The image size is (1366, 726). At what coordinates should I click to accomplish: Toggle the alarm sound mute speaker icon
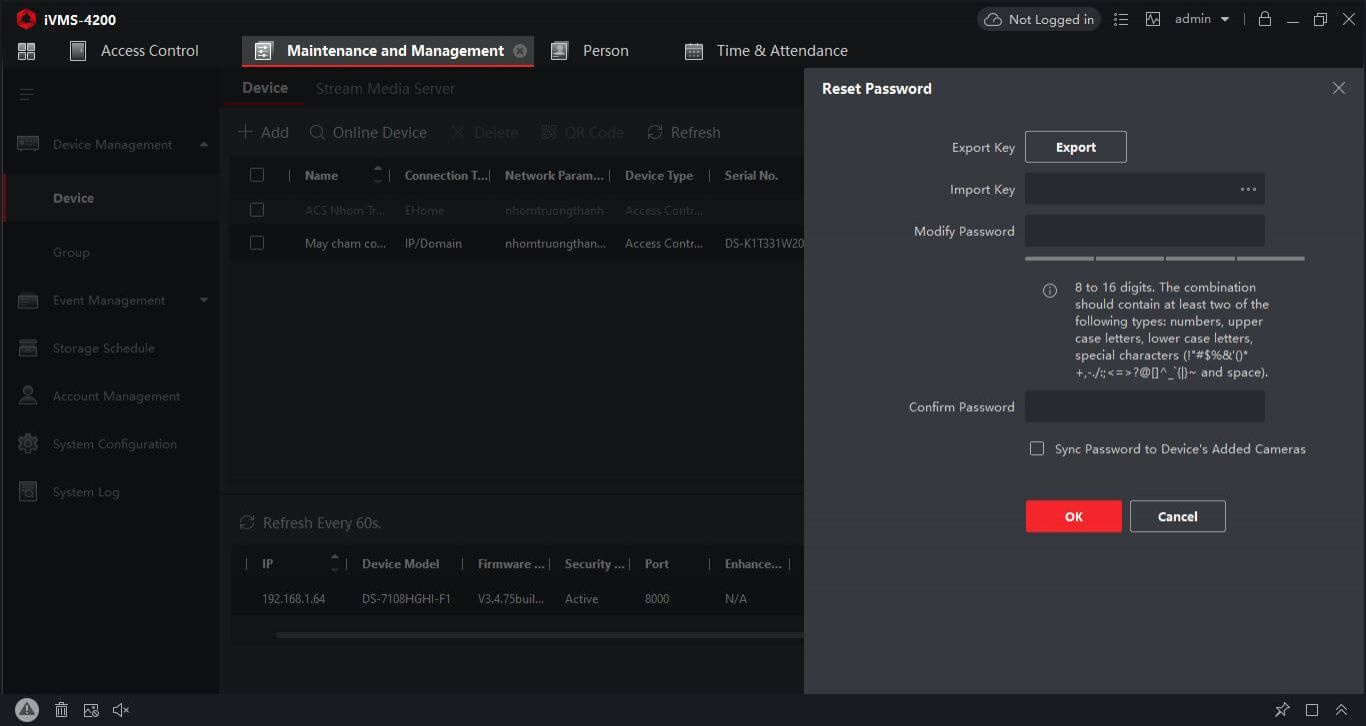tap(121, 710)
